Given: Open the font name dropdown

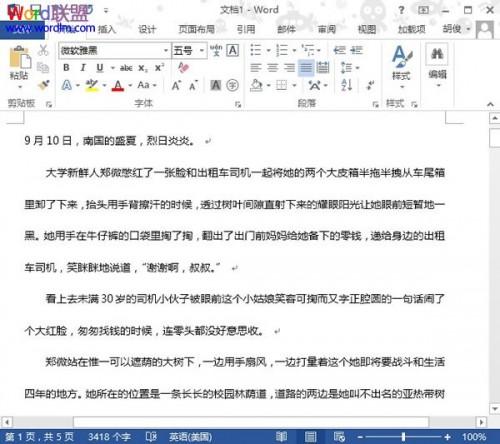Looking at the screenshot, I should [166, 51].
